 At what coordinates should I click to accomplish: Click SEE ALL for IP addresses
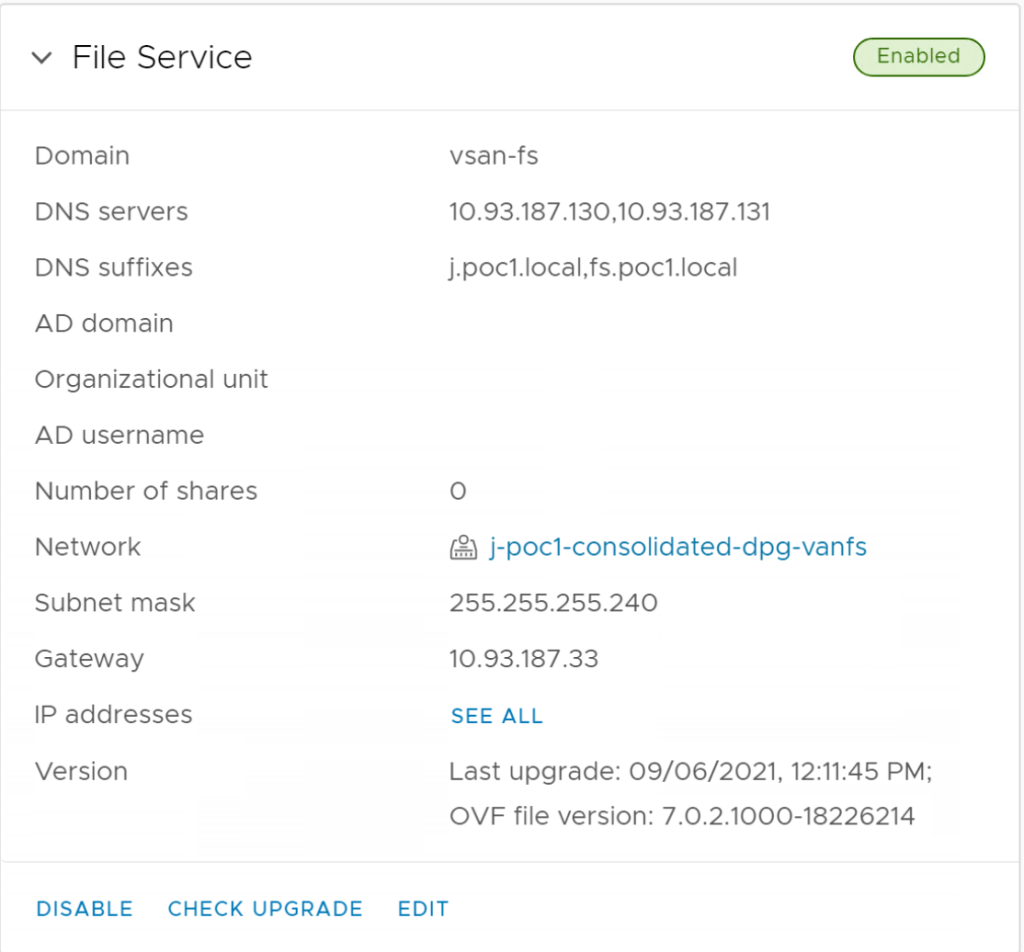pyautogui.click(x=496, y=716)
